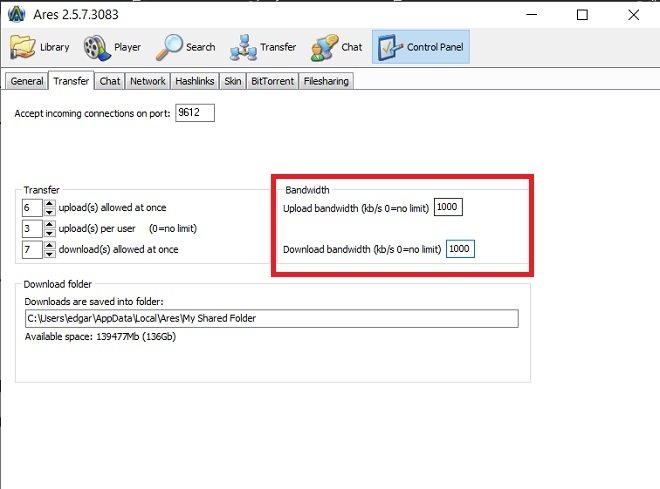Viewport: 660px width, 489px height.
Task: Click the Transfer toolbar label
Action: pyautogui.click(x=278, y=47)
